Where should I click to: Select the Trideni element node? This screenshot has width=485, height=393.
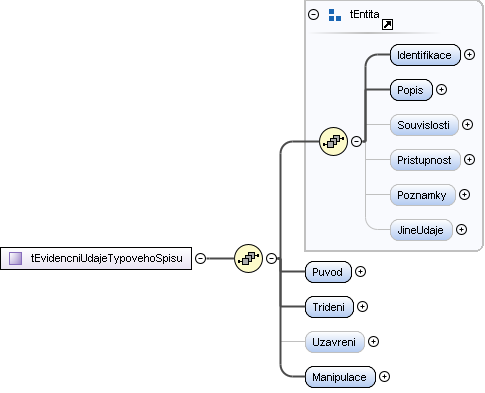(329, 307)
